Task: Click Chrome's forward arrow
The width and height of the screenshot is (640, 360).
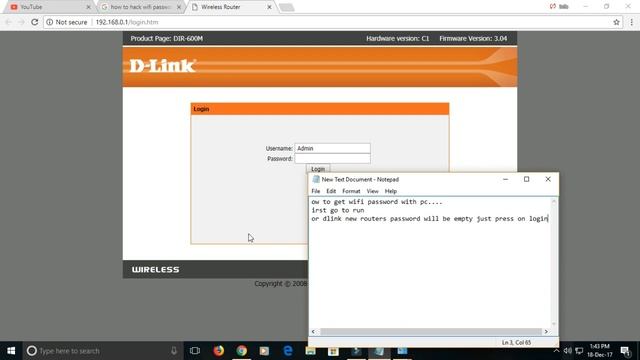Action: [x=21, y=22]
